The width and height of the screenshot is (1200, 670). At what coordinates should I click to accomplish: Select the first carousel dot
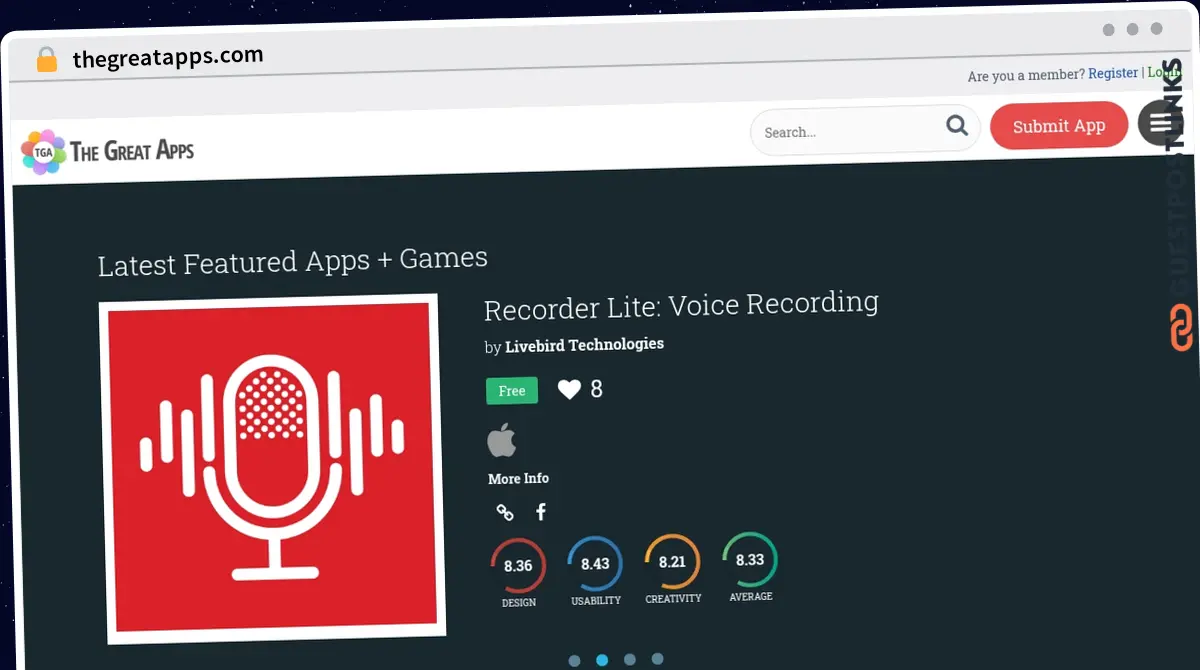coord(574,661)
